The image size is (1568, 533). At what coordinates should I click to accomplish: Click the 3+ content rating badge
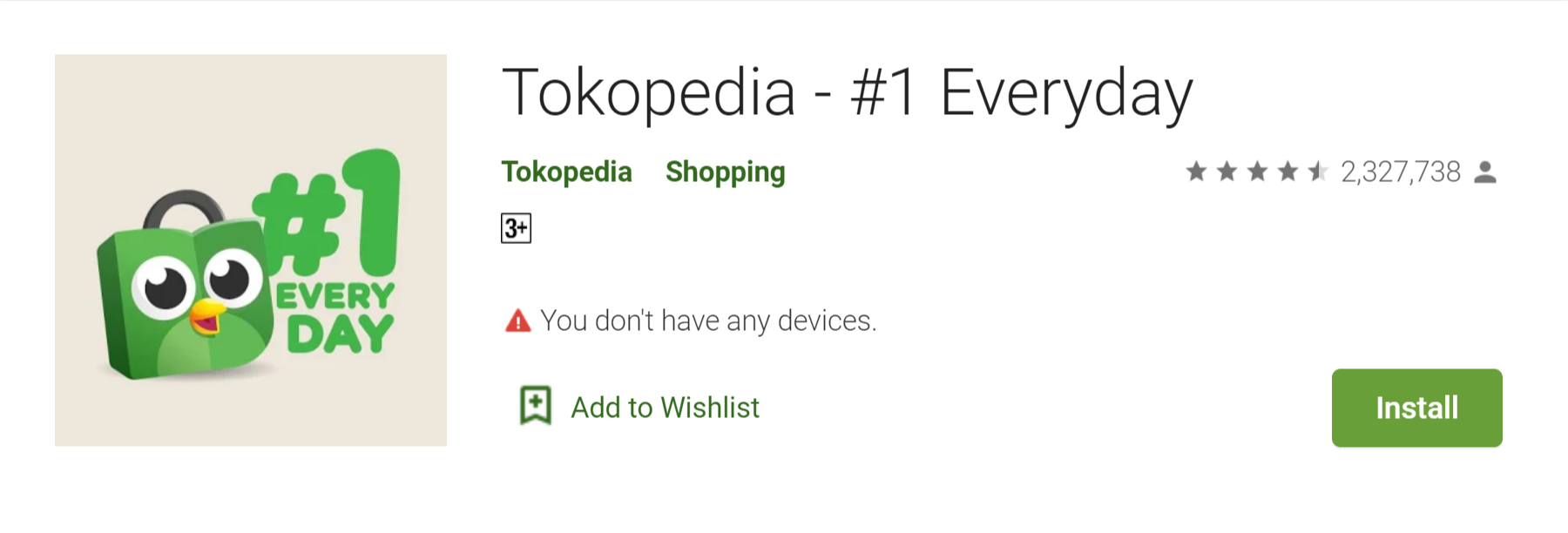coord(516,227)
